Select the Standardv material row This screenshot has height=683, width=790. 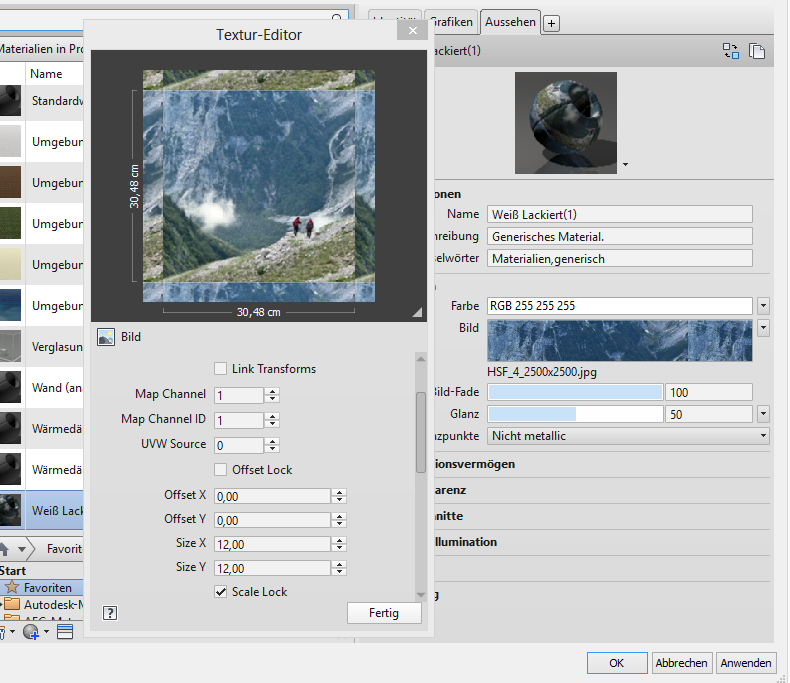(x=41, y=101)
